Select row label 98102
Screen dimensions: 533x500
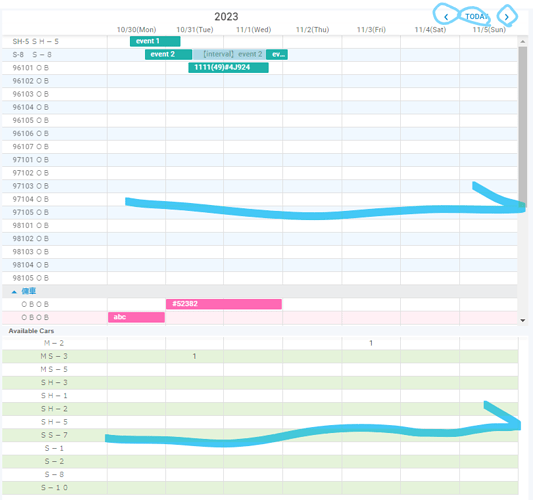[x=31, y=239]
